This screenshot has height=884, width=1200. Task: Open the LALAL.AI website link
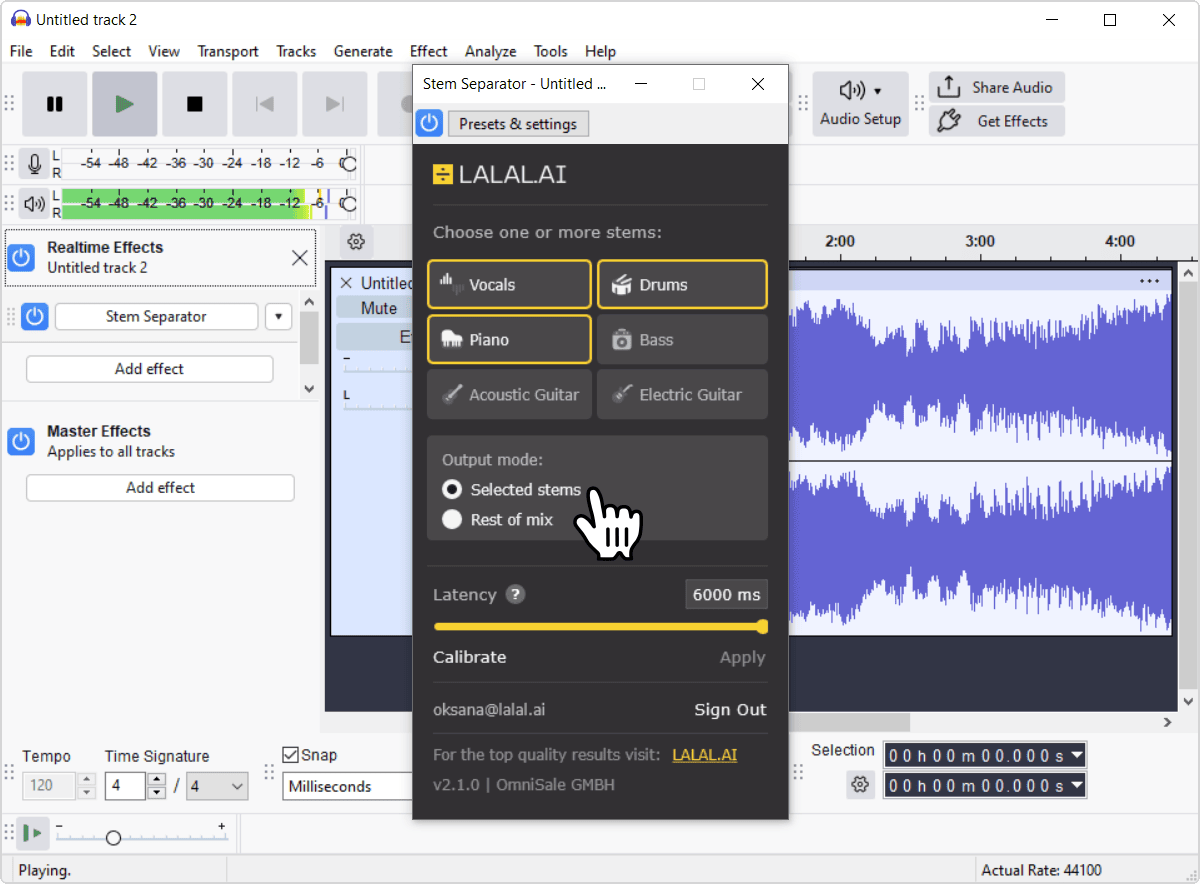tap(704, 755)
